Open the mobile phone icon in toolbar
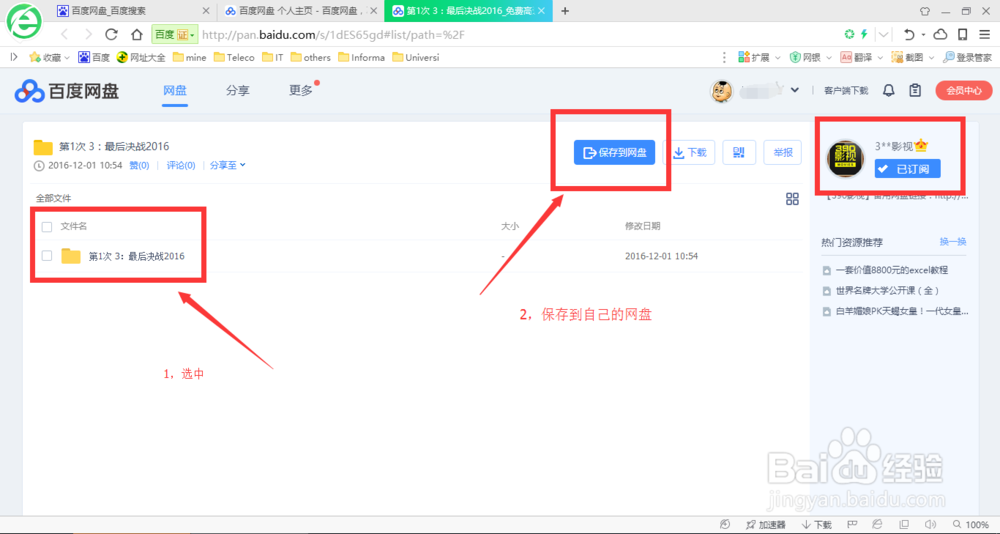This screenshot has width=1000, height=534. click(x=962, y=34)
